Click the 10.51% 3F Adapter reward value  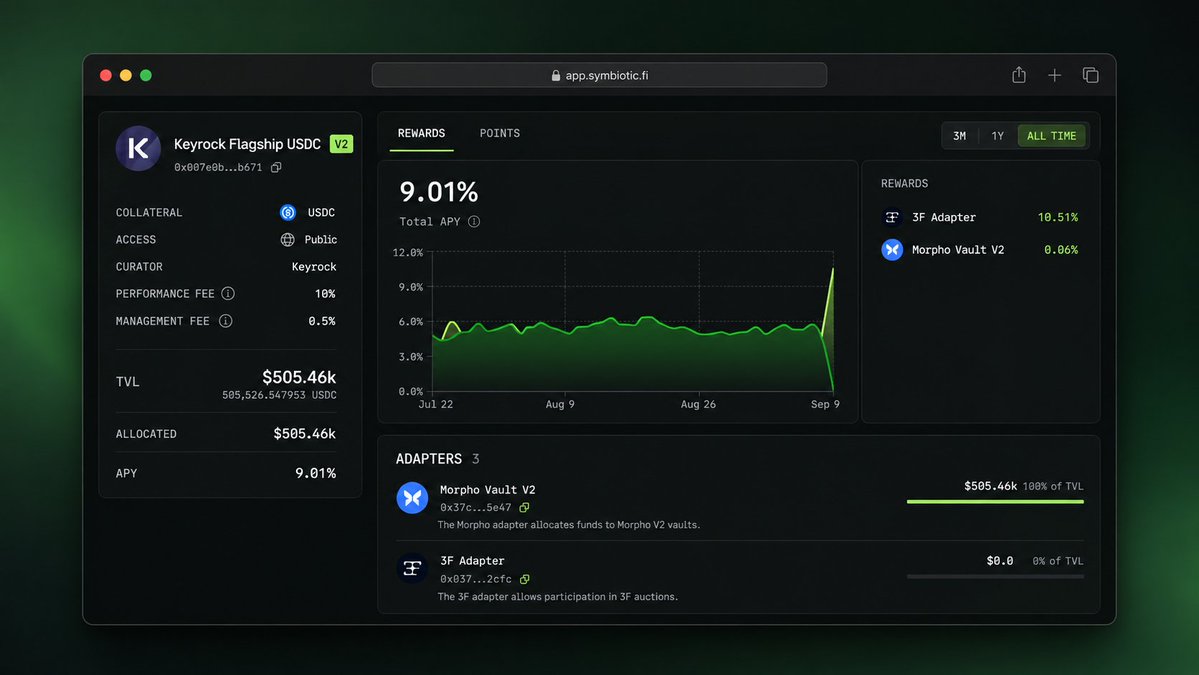pyautogui.click(x=1058, y=218)
